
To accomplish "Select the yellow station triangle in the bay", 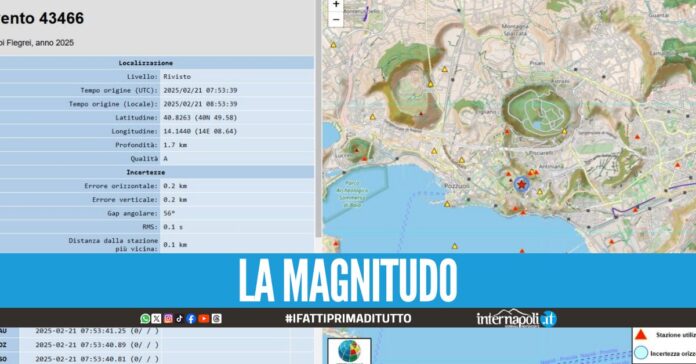I will click(455, 246).
